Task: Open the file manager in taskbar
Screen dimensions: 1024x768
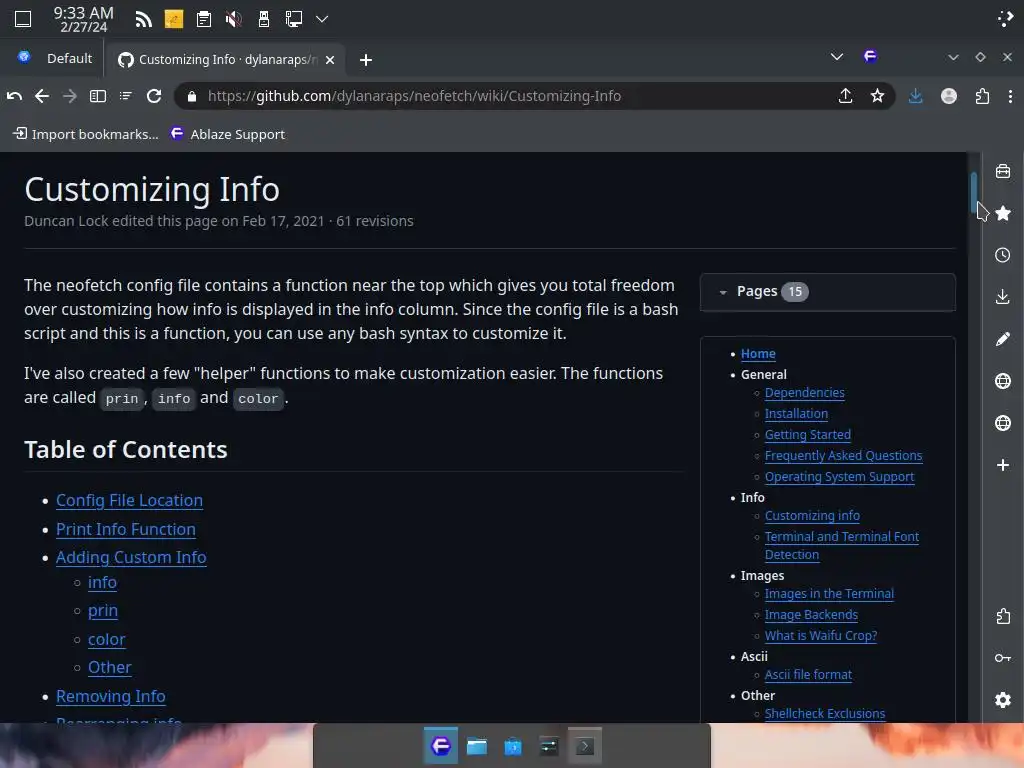Action: click(477, 746)
